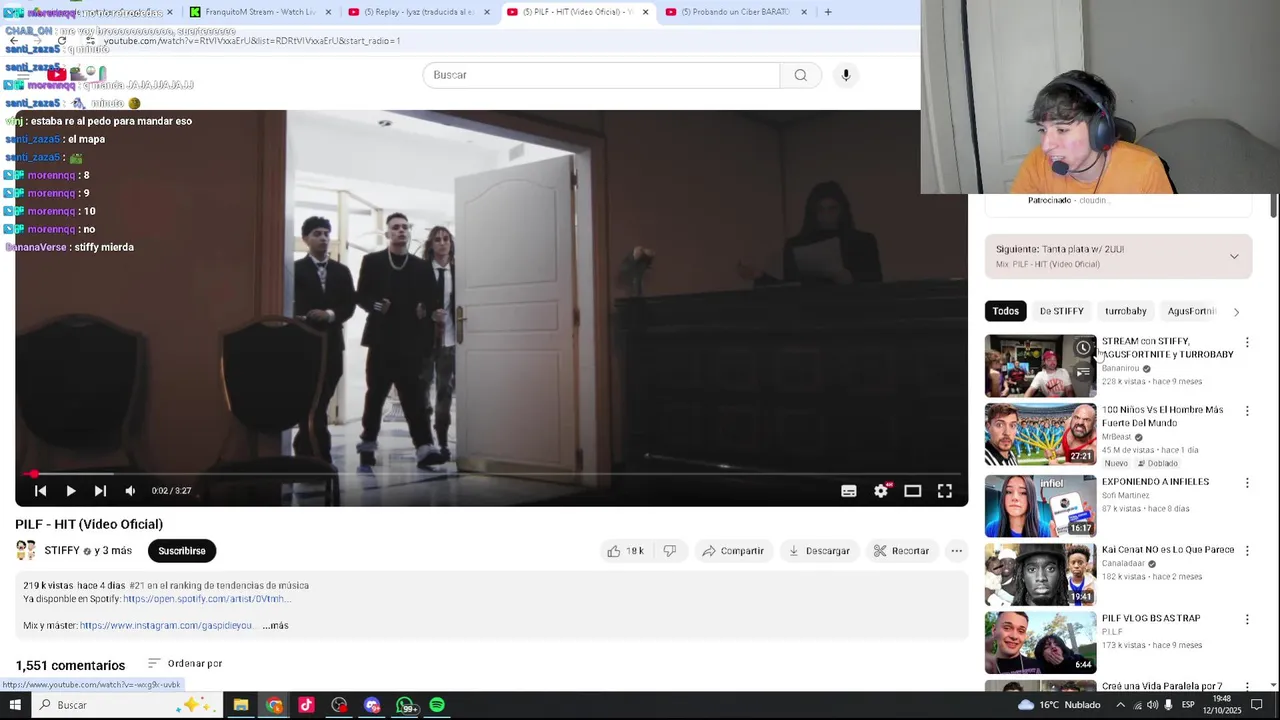Click the red video progress bar

pos(490,474)
